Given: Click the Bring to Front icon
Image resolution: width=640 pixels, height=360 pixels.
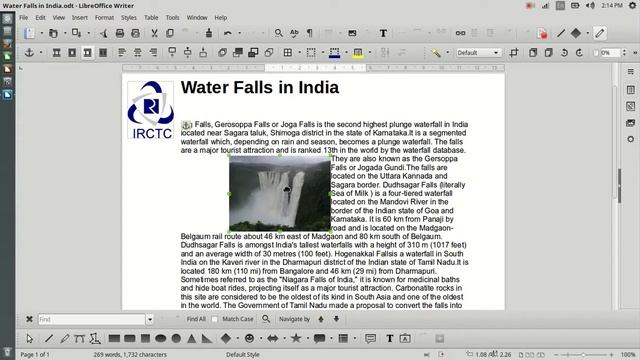Looking at the screenshot, I should click(222, 52).
